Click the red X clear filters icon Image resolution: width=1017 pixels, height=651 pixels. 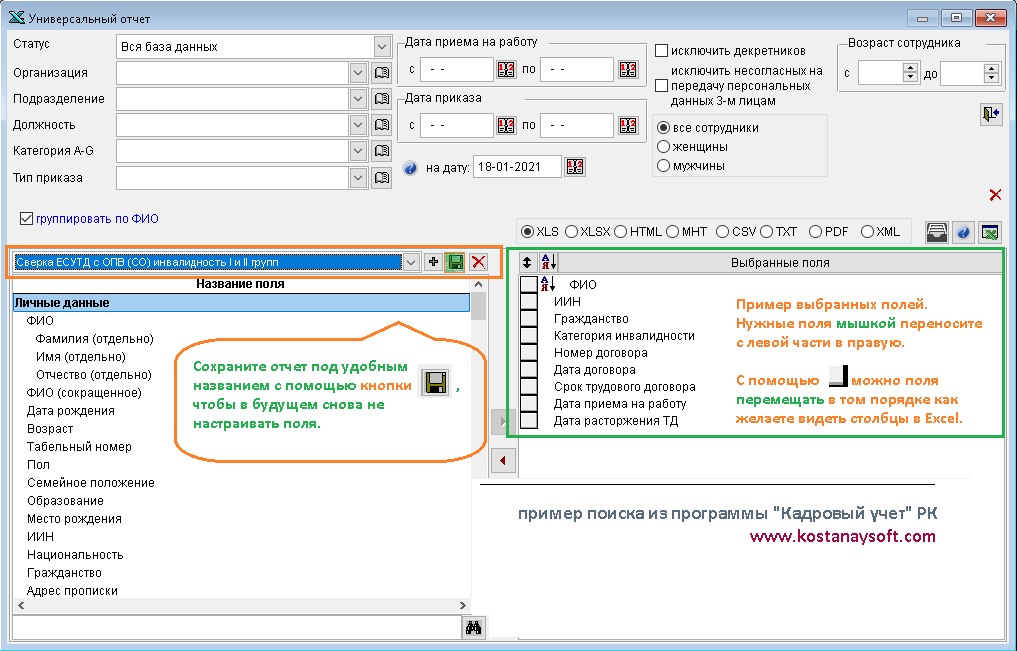click(x=995, y=195)
